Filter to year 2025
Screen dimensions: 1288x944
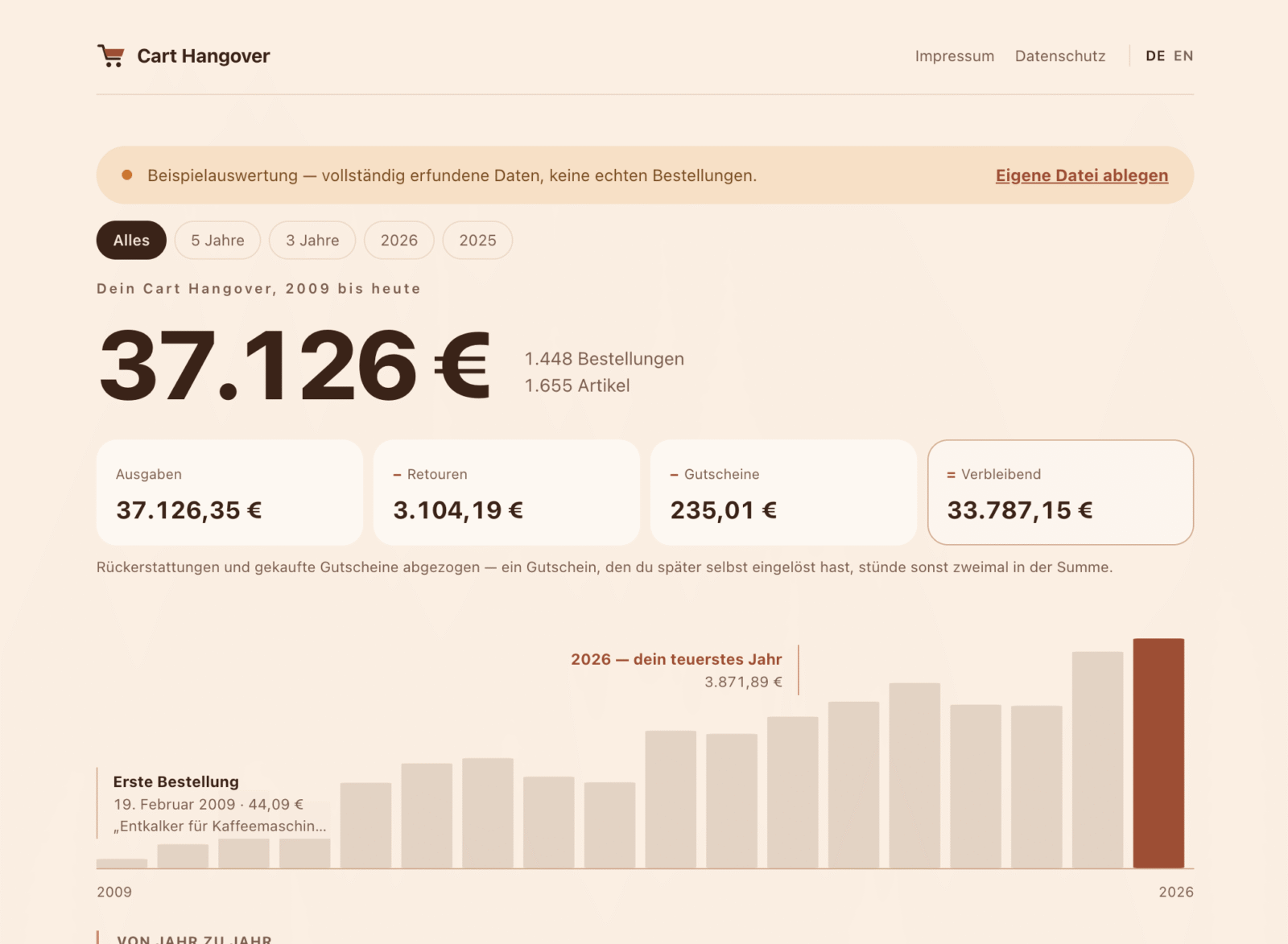pos(477,240)
